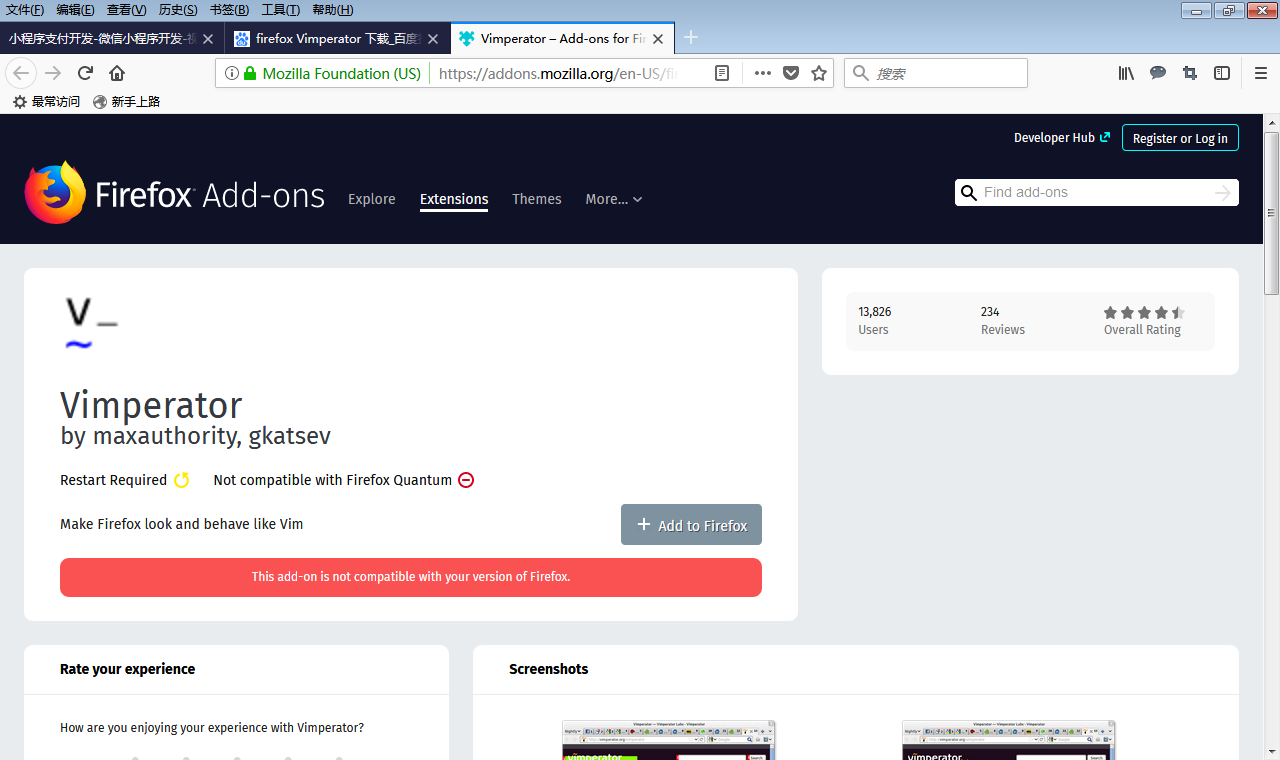Open the 书签(B) menu
Viewport: 1280px width, 760px height.
coord(230,10)
